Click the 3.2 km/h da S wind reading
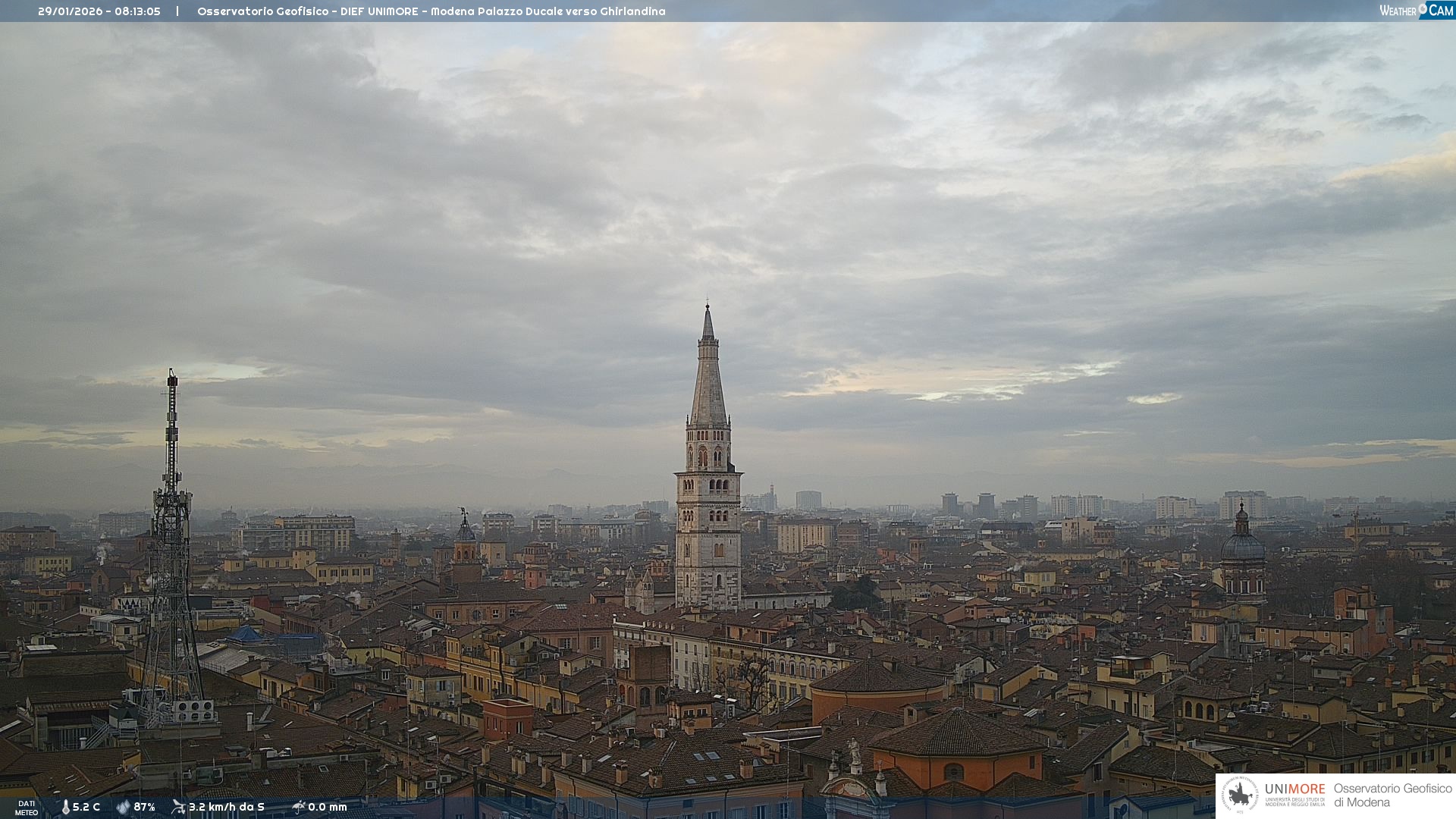Screen dimensions: 1456x819 click(227, 808)
